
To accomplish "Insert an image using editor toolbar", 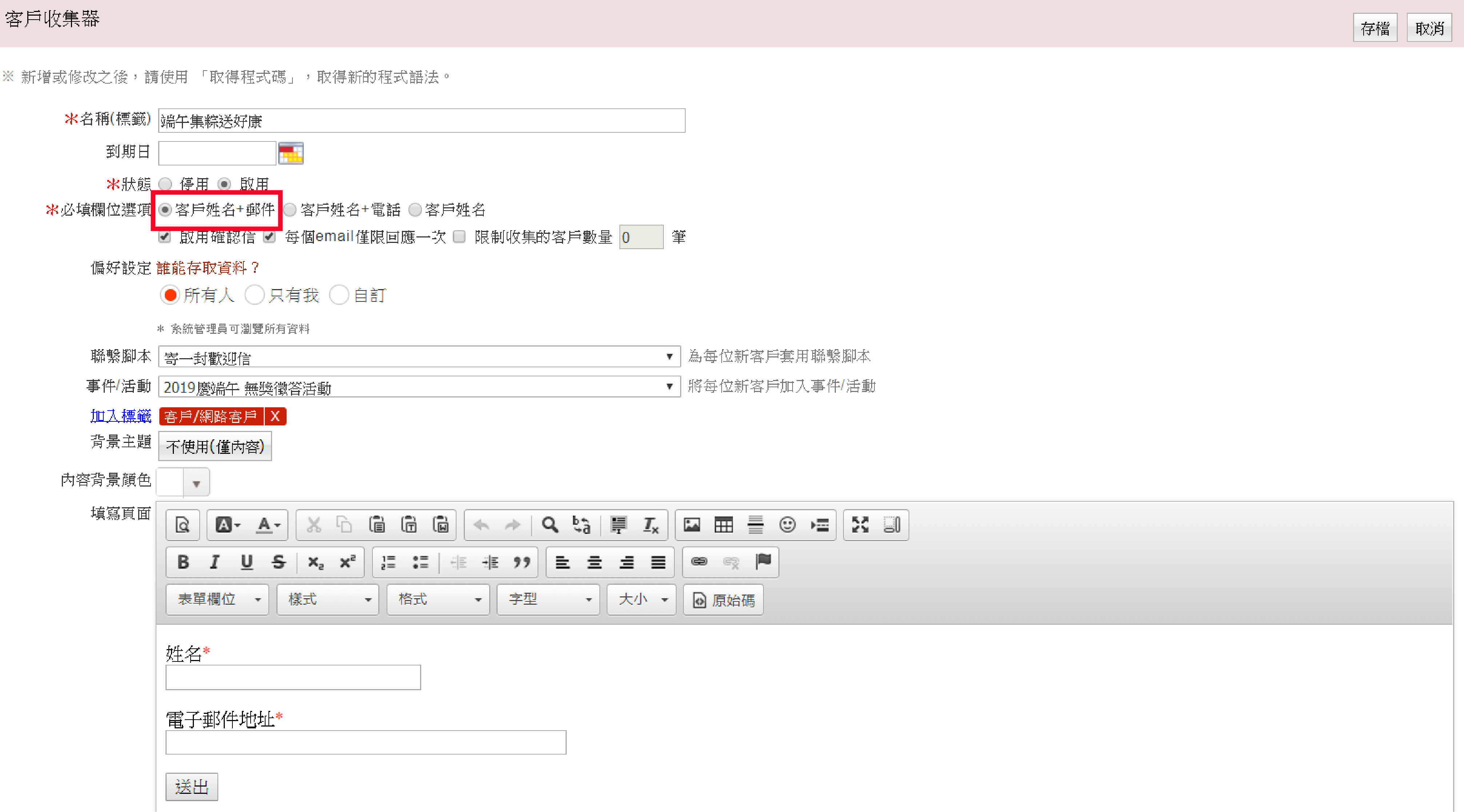I will tap(692, 524).
